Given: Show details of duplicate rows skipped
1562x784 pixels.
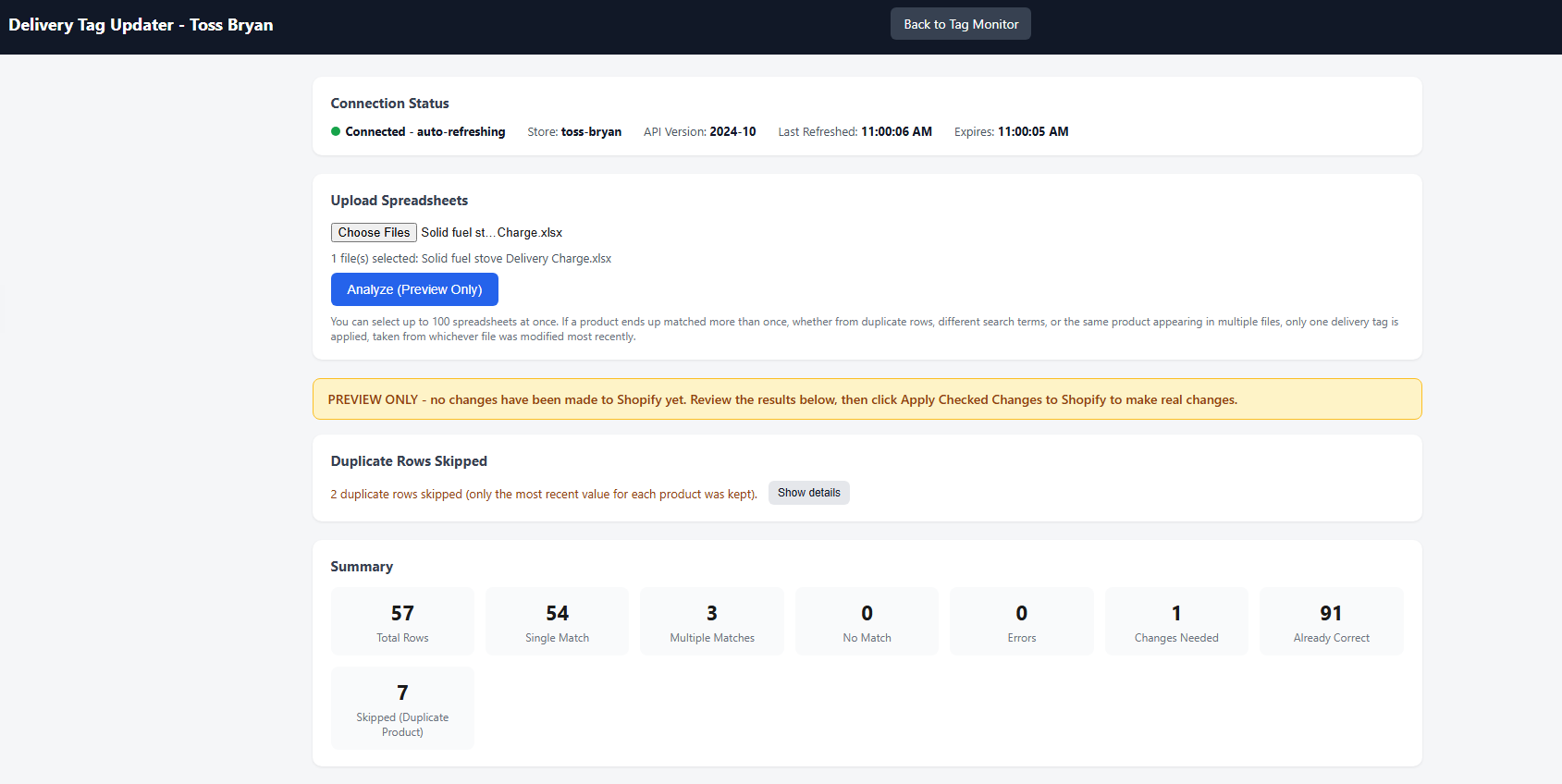Looking at the screenshot, I should [808, 493].
